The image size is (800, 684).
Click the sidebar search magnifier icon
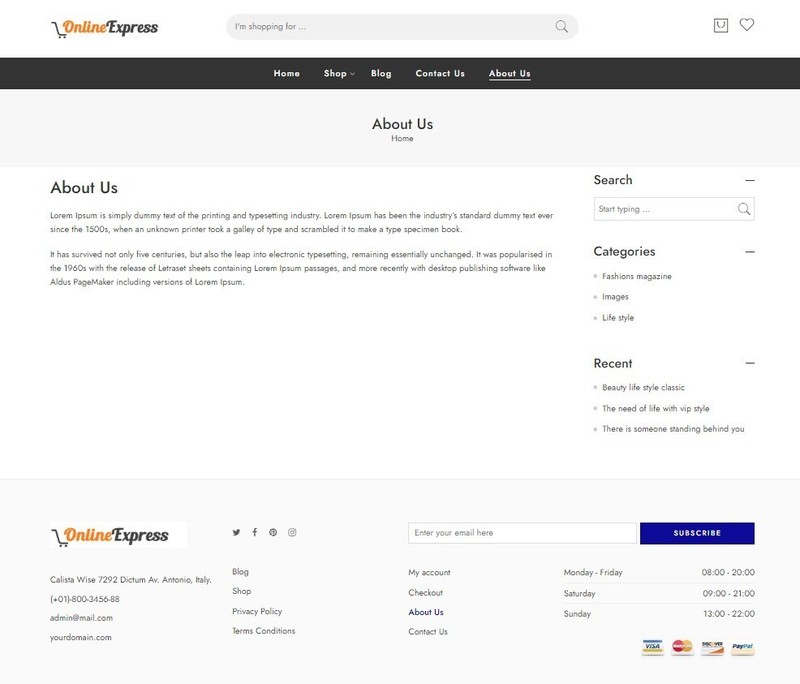point(743,209)
